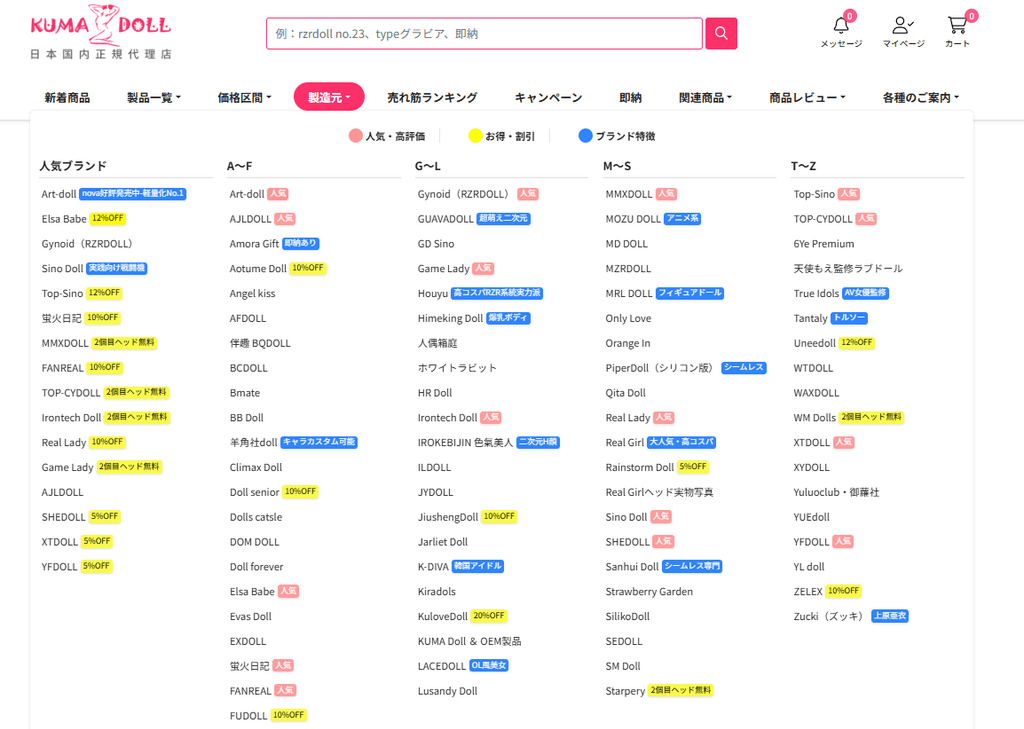Screen dimensions: 1024x729
Task: Open Elsa Babe in 人気ブランド column
Action: tap(64, 219)
